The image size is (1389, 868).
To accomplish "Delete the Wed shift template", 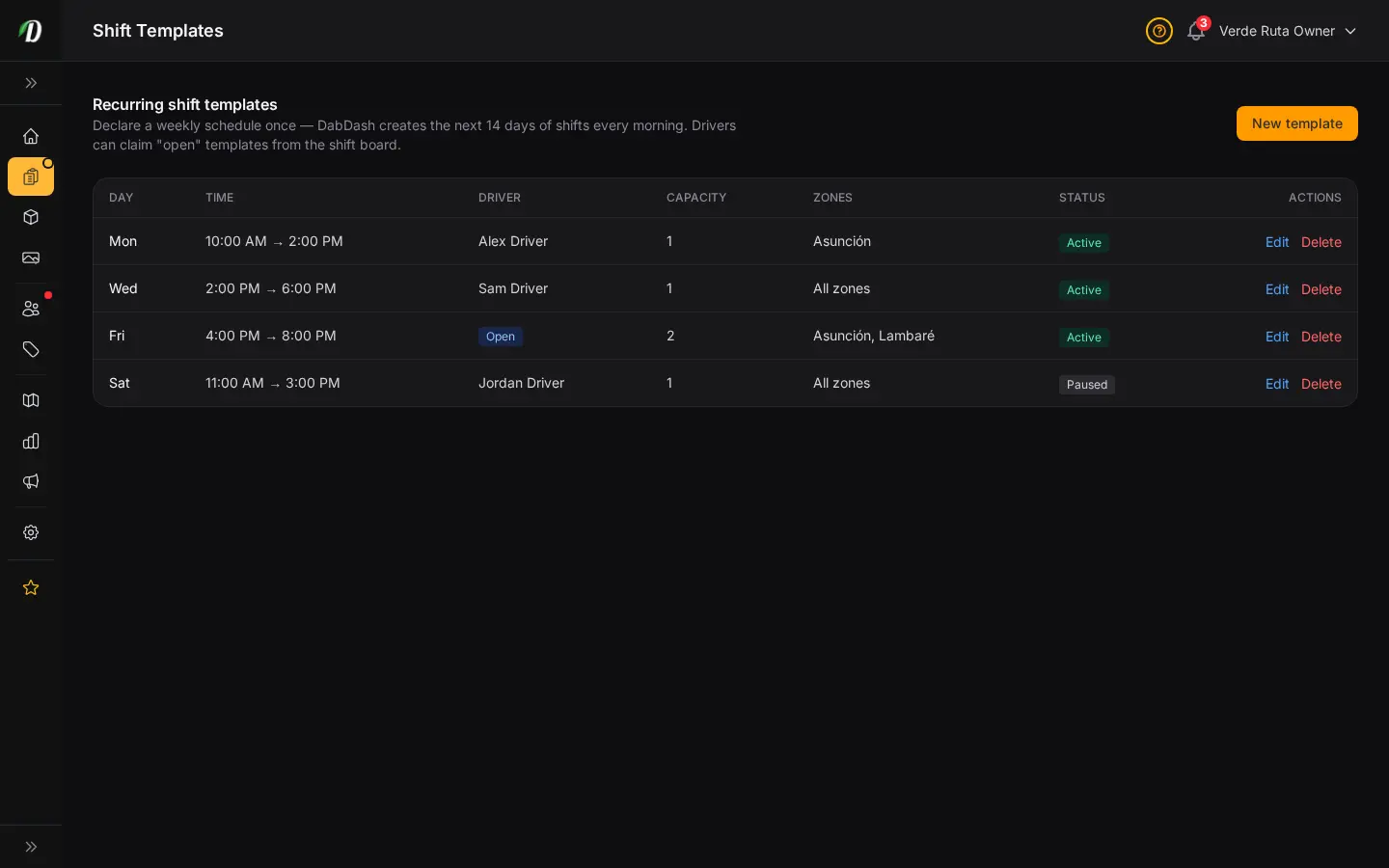I will pyautogui.click(x=1321, y=289).
